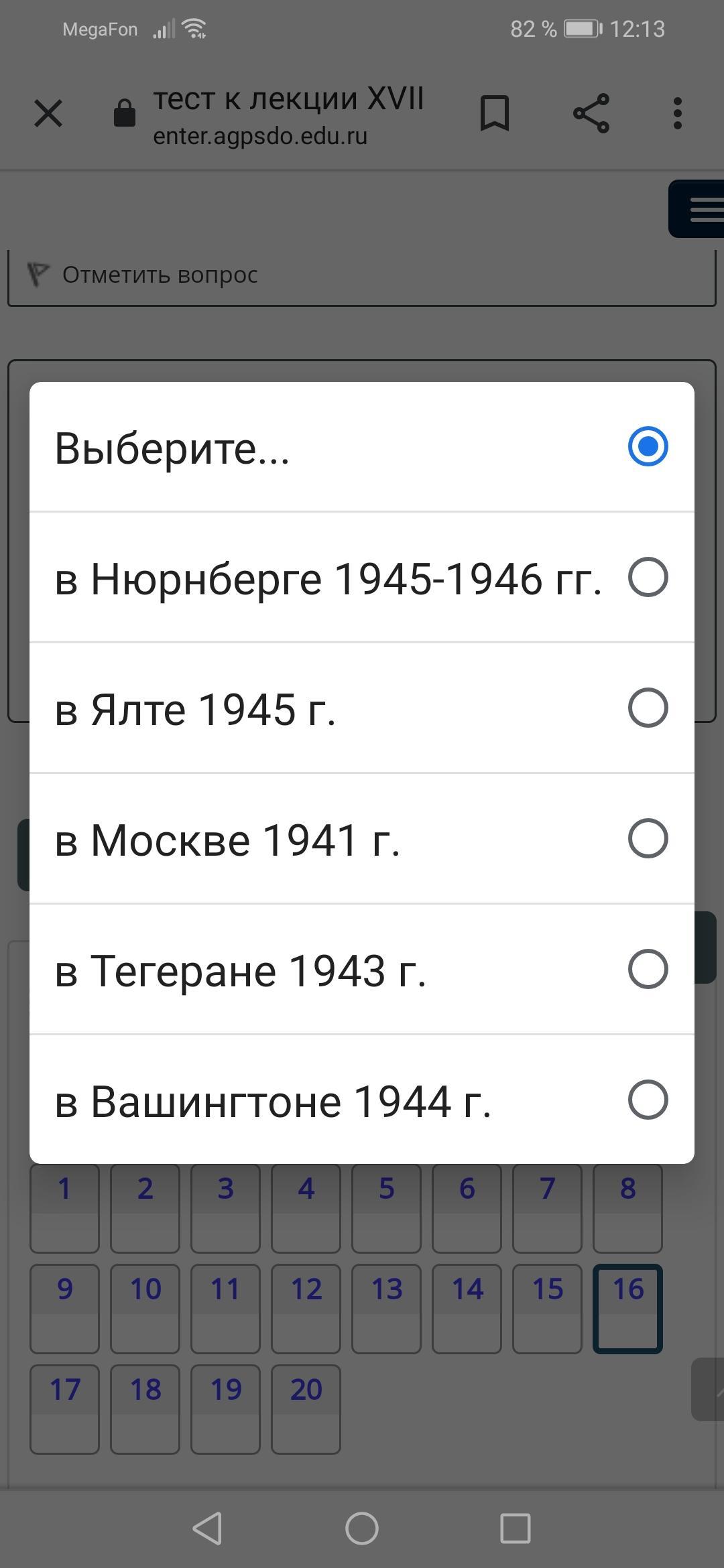
Task: Open the hamburger navigation menu
Action: click(x=701, y=209)
